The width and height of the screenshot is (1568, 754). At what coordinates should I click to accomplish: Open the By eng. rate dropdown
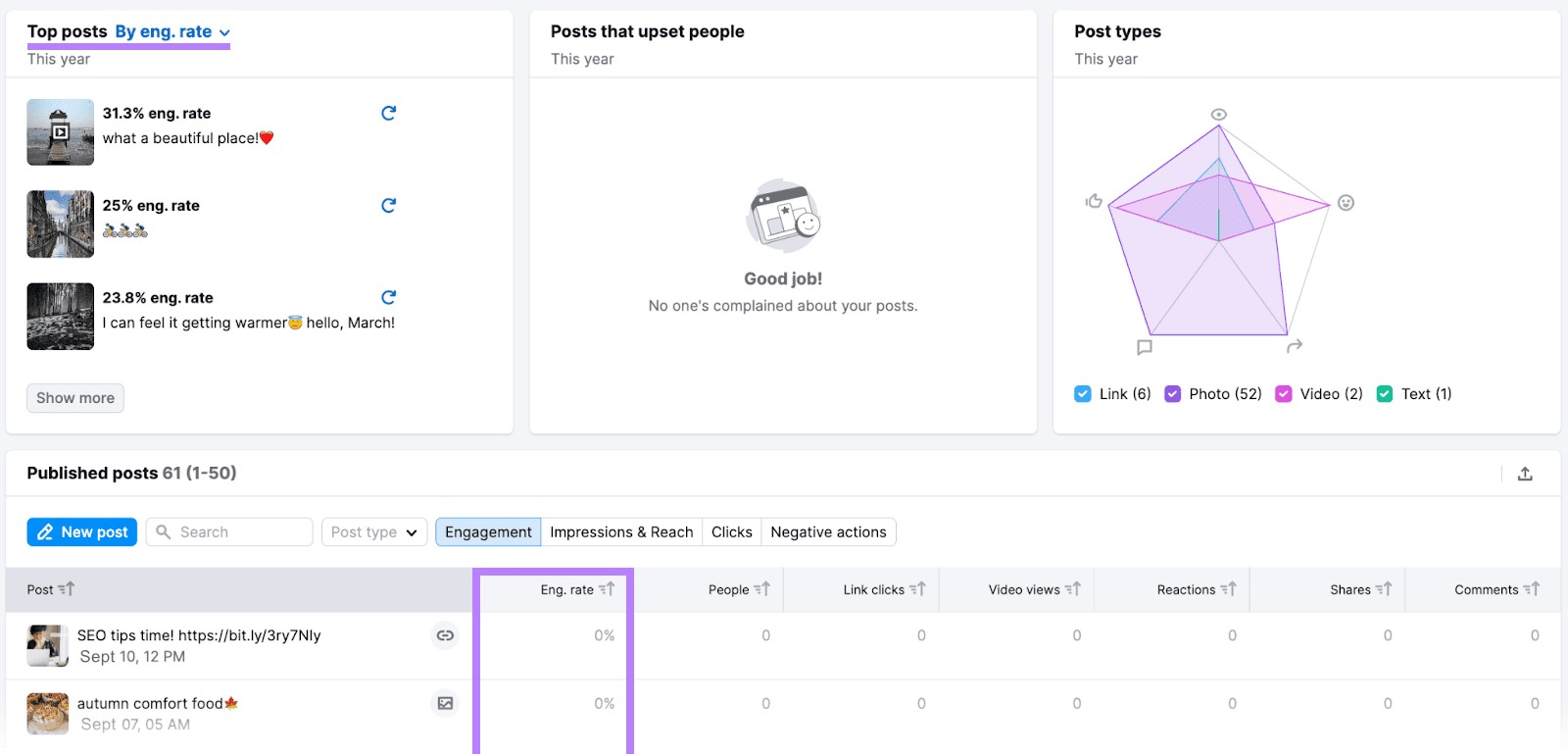(x=172, y=31)
